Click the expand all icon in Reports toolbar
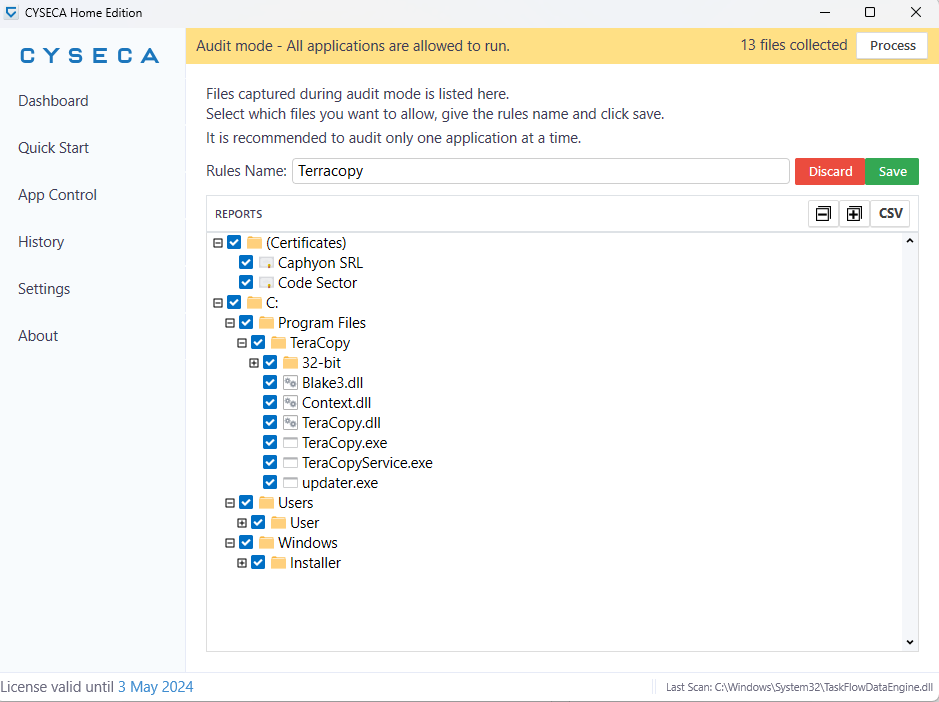This screenshot has width=939, height=702. pos(854,214)
